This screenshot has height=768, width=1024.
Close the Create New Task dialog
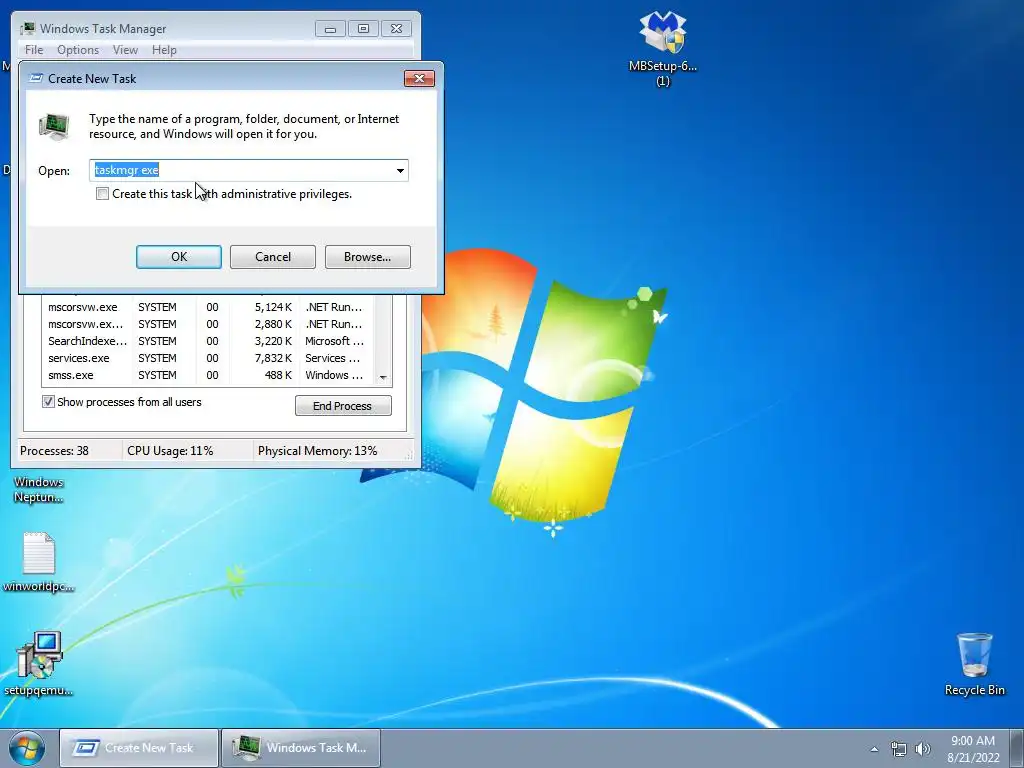(x=419, y=78)
